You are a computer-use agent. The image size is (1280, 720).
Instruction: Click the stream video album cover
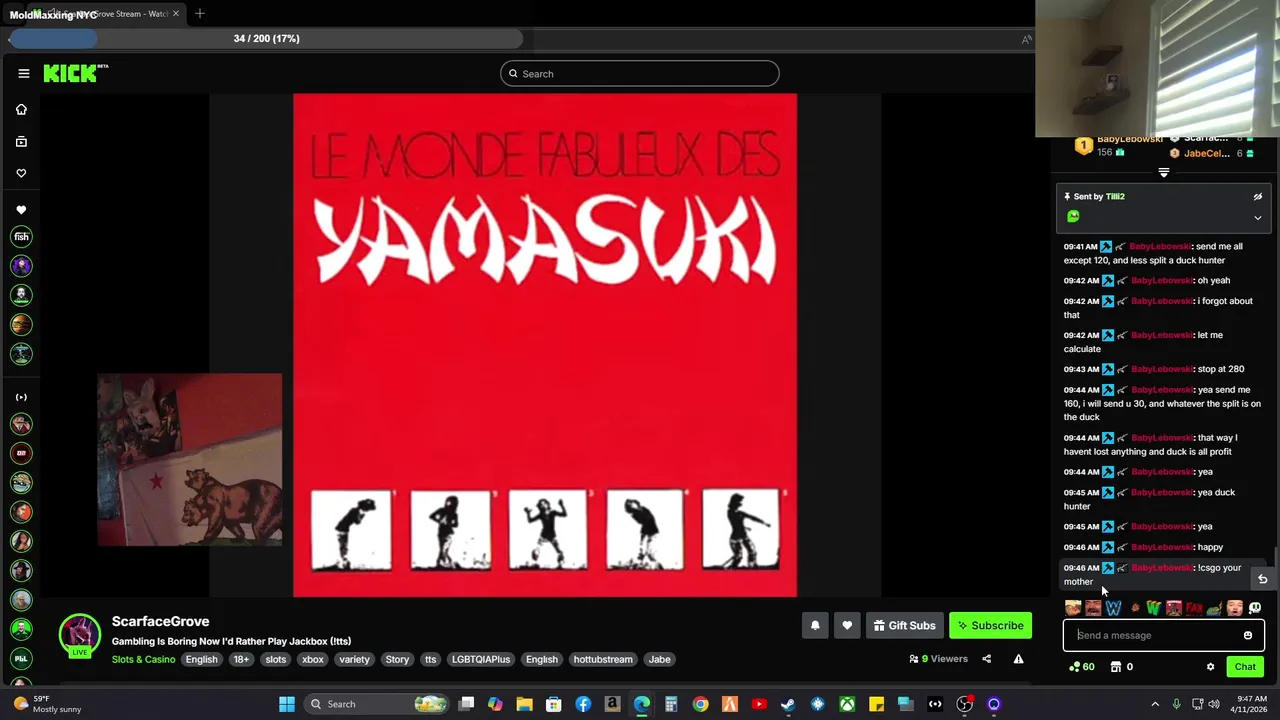pyautogui.click(x=545, y=345)
